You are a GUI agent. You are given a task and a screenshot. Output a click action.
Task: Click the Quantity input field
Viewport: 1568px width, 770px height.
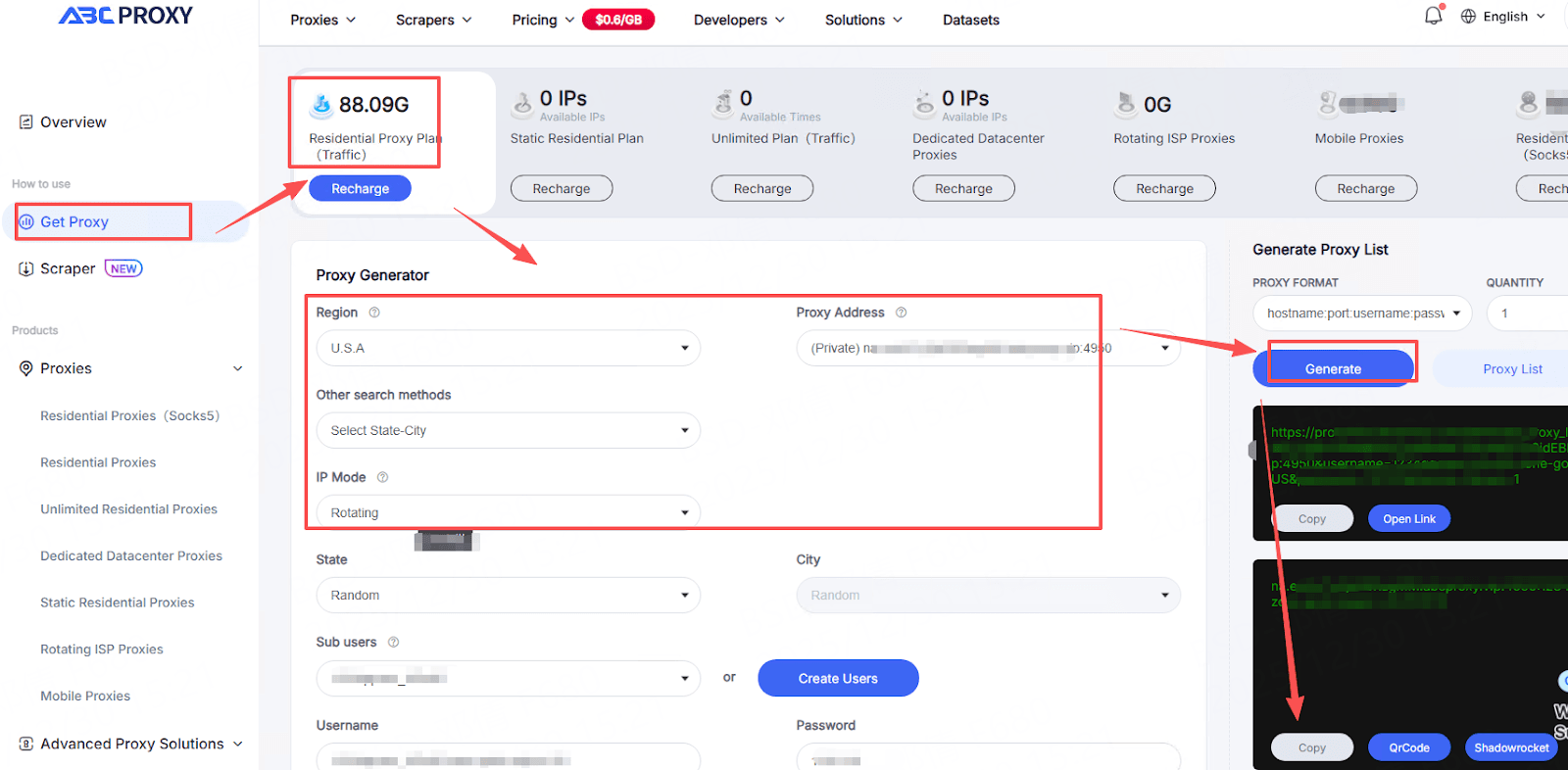[x=1529, y=313]
